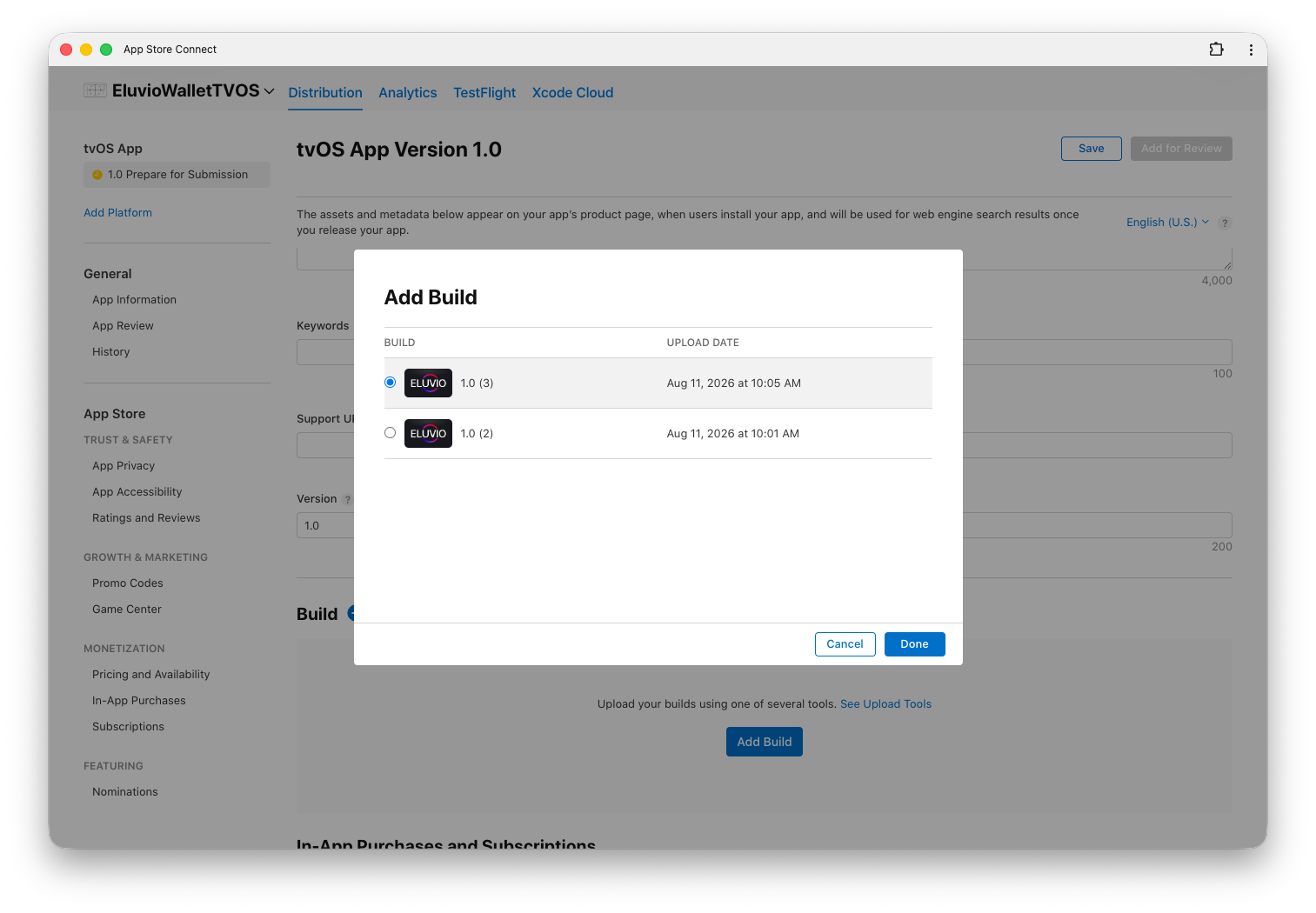This screenshot has width=1316, height=913.
Task: Open Game Center in sidebar
Action: [127, 610]
